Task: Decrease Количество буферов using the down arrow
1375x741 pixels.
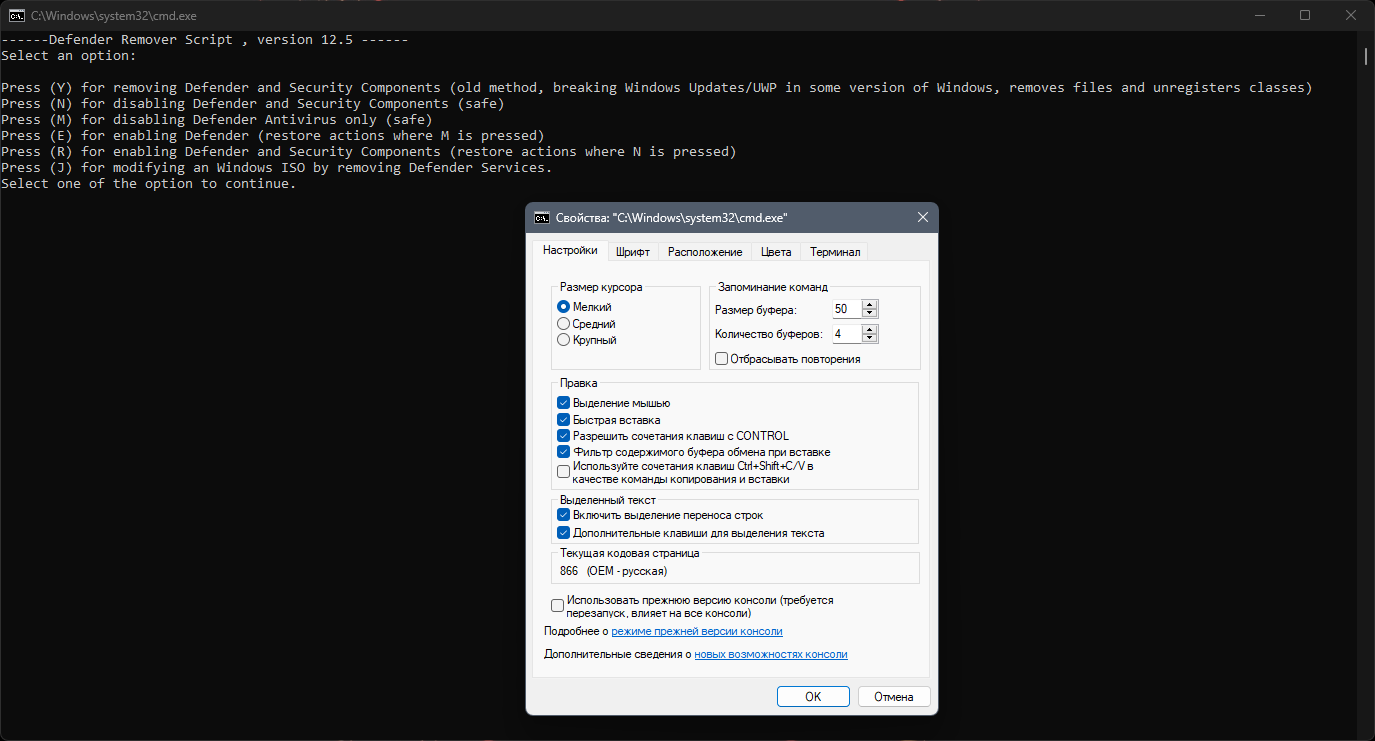Action: 870,338
